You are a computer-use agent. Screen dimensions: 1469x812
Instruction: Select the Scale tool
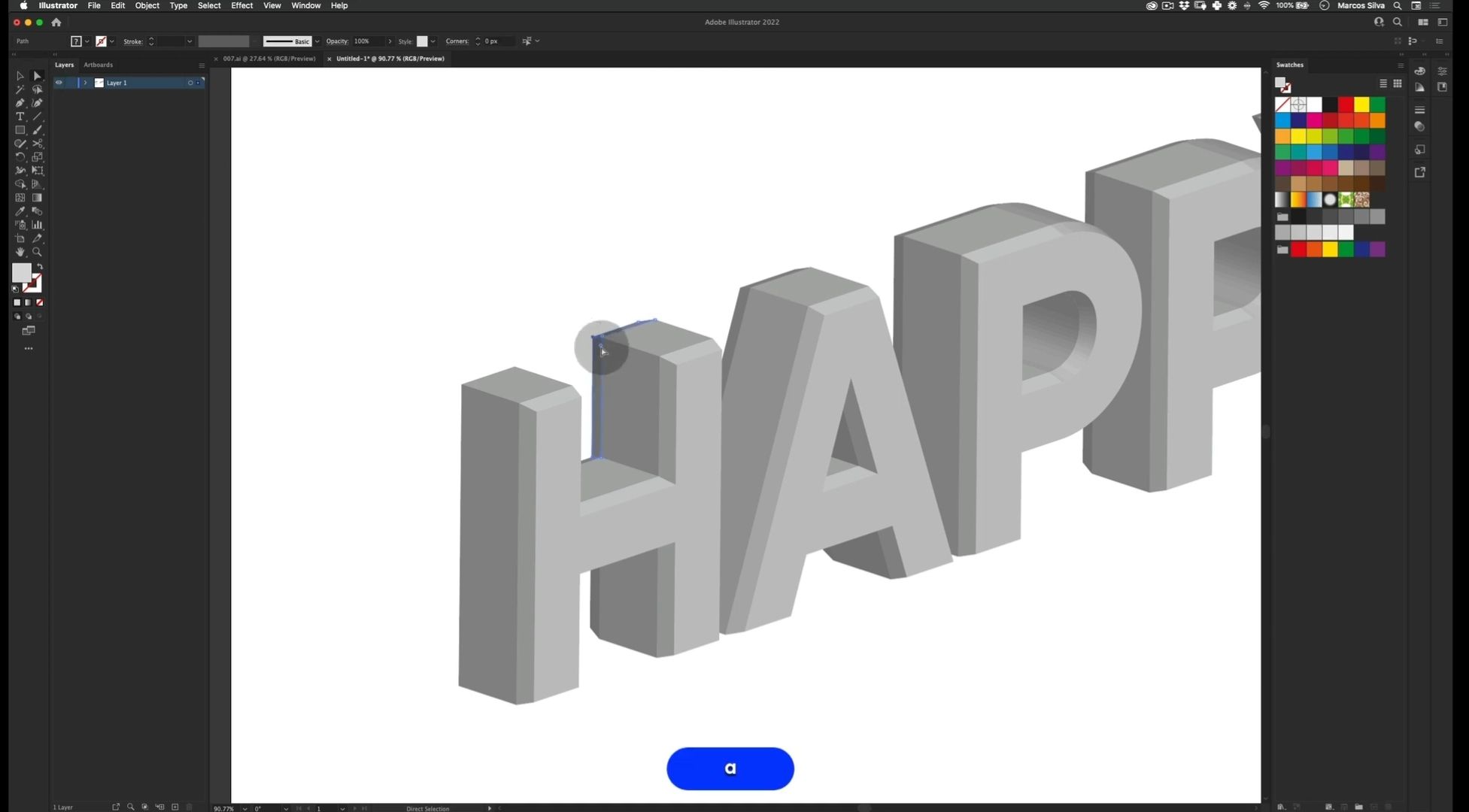click(37, 157)
